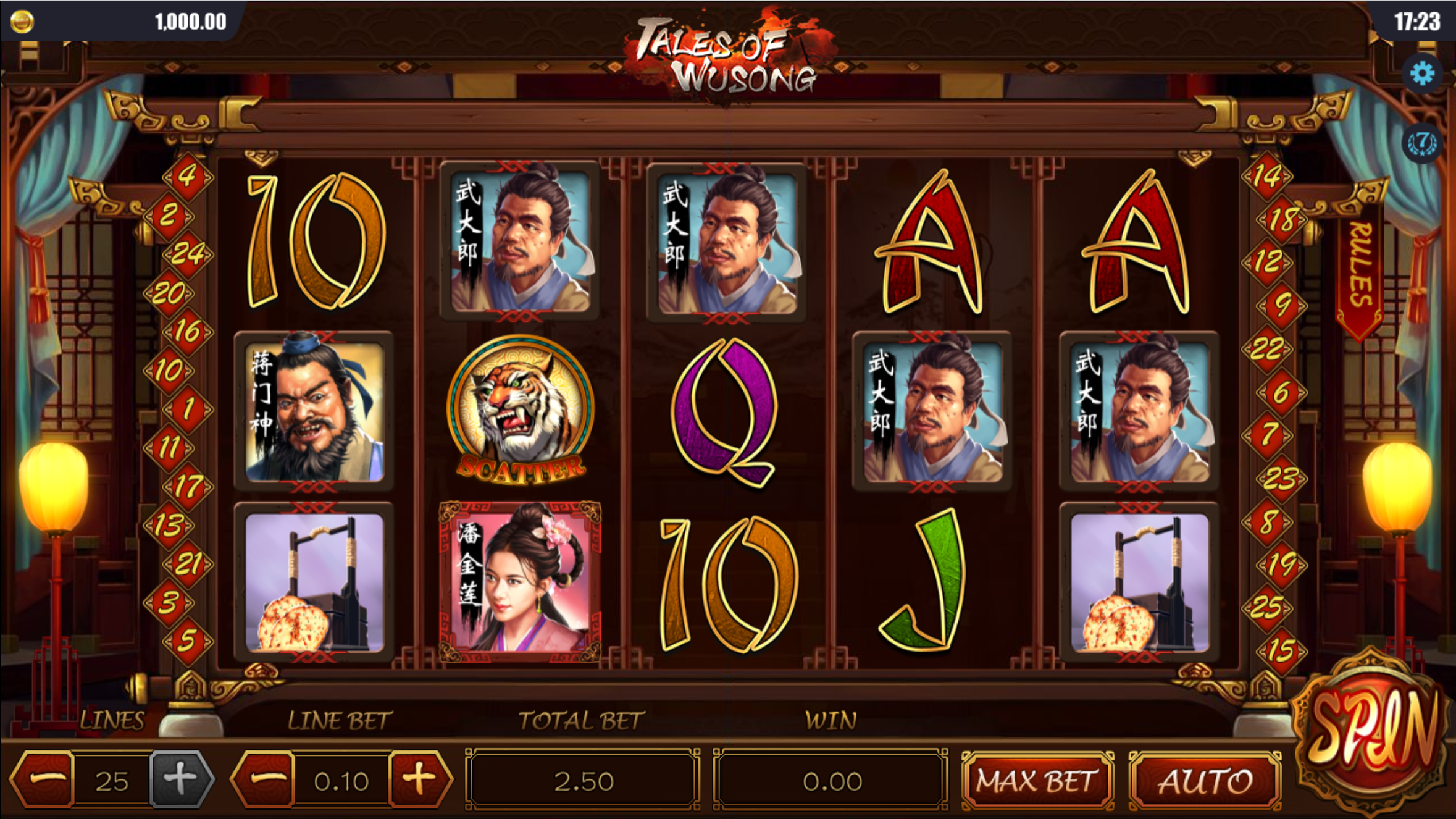
Task: Click the lady portrait symbol on reel two
Action: click(520, 581)
